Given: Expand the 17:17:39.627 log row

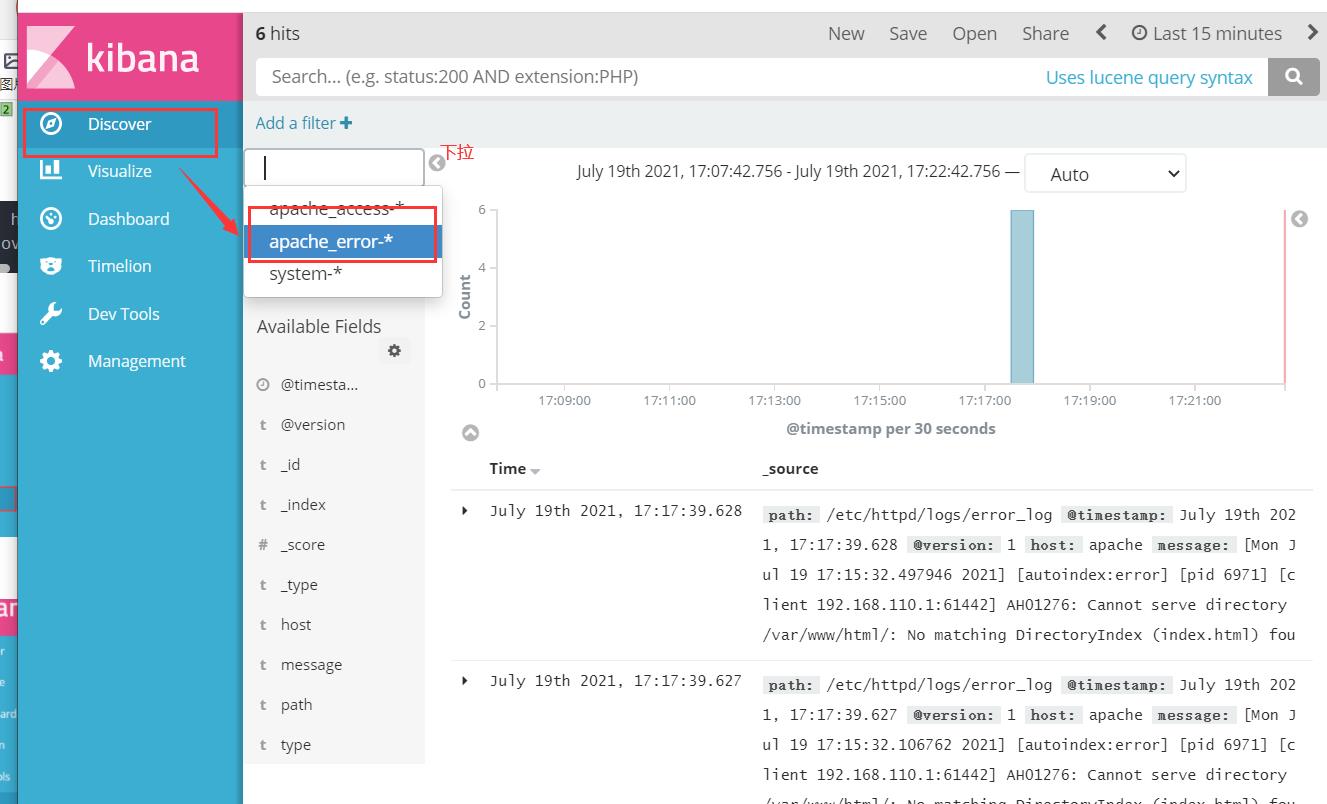Looking at the screenshot, I should 465,681.
